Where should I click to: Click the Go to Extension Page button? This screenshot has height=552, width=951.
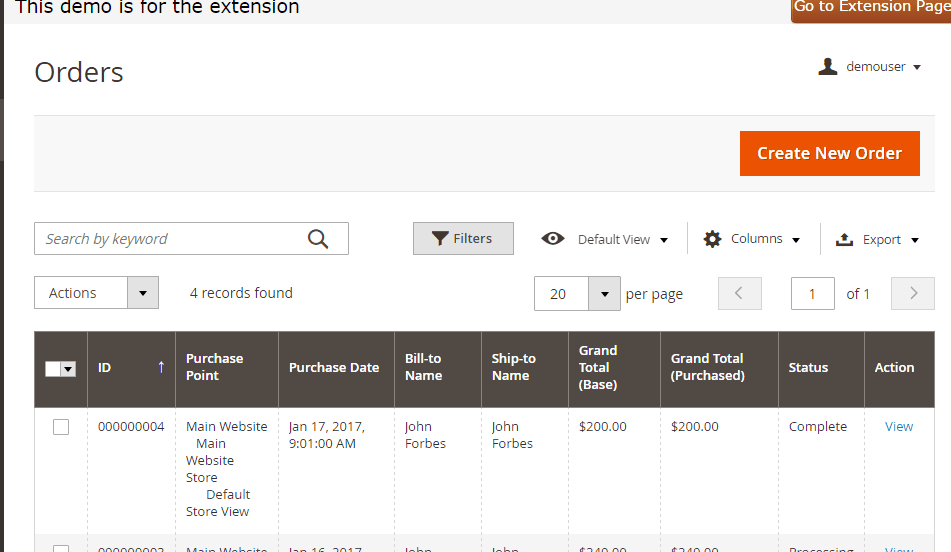pos(870,8)
